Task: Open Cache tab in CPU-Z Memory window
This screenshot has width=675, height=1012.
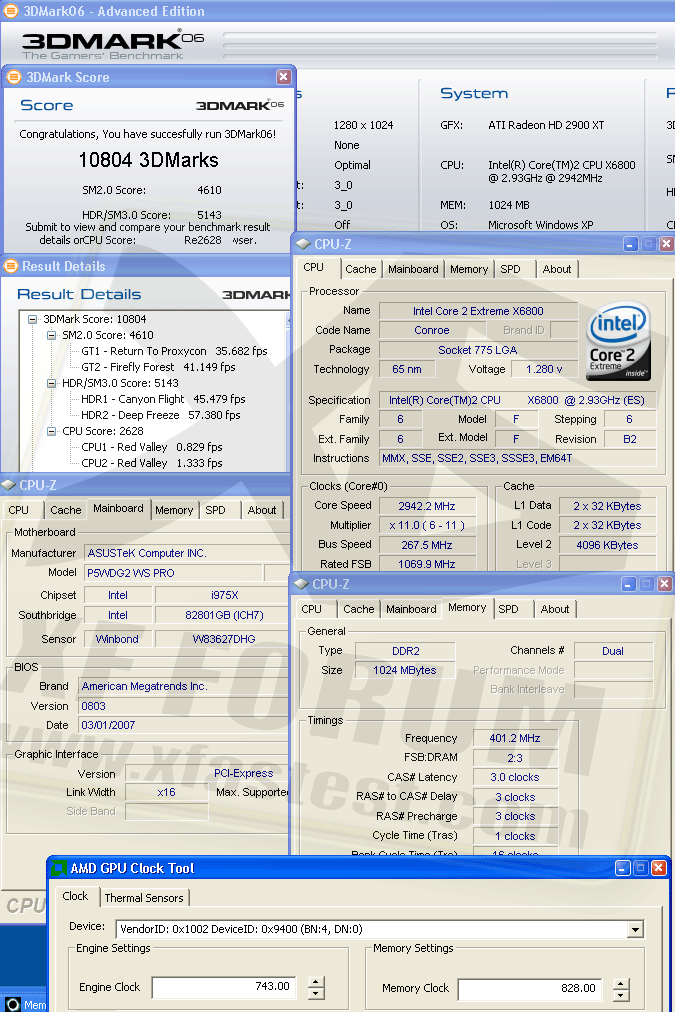Action: [359, 609]
